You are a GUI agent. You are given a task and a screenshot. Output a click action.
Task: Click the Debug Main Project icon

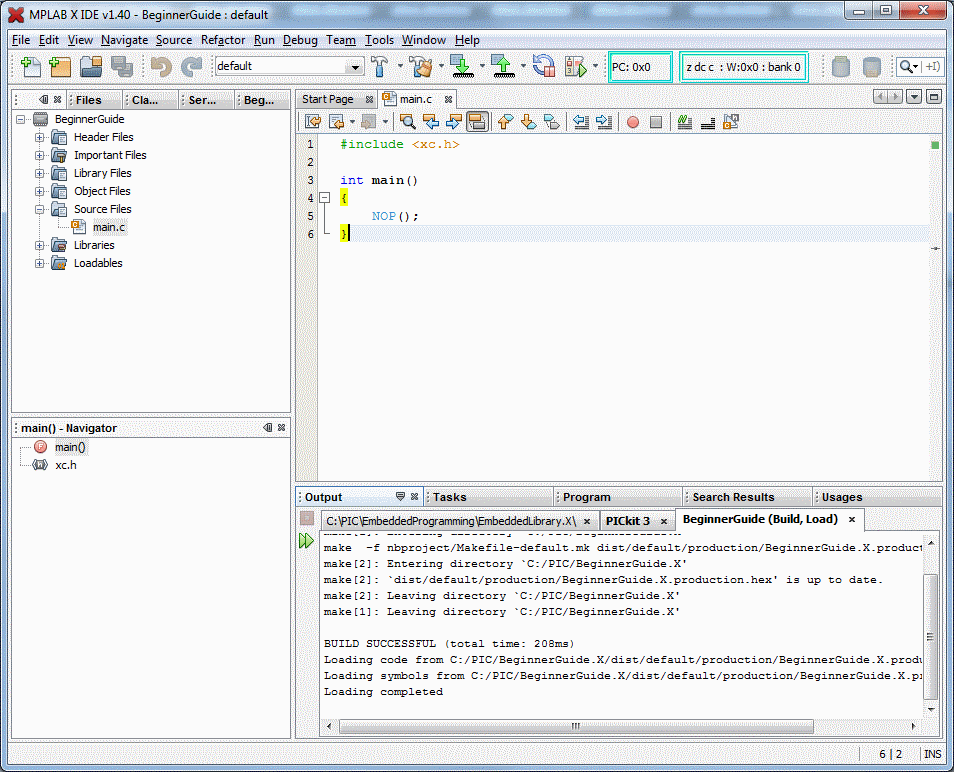click(x=576, y=66)
